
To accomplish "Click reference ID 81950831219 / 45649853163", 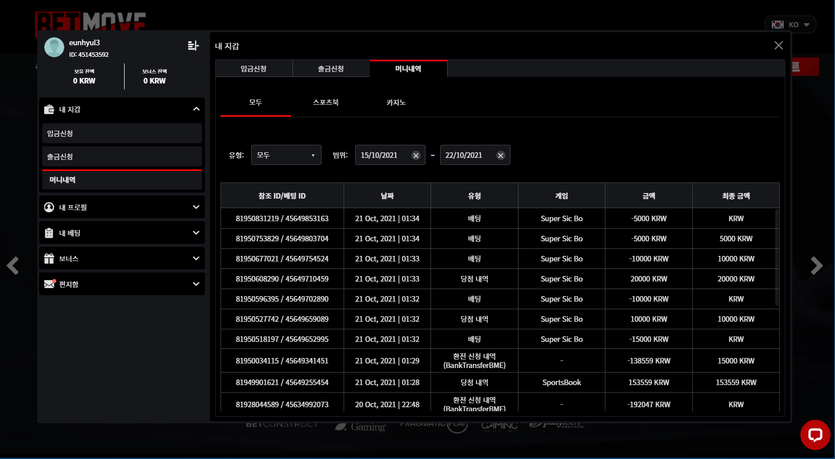I will pos(282,218).
